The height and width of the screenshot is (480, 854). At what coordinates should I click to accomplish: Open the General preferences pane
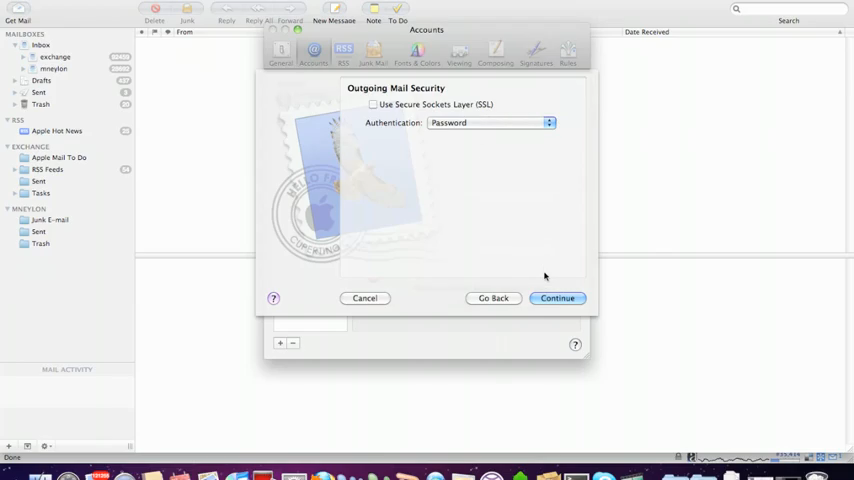click(x=281, y=53)
